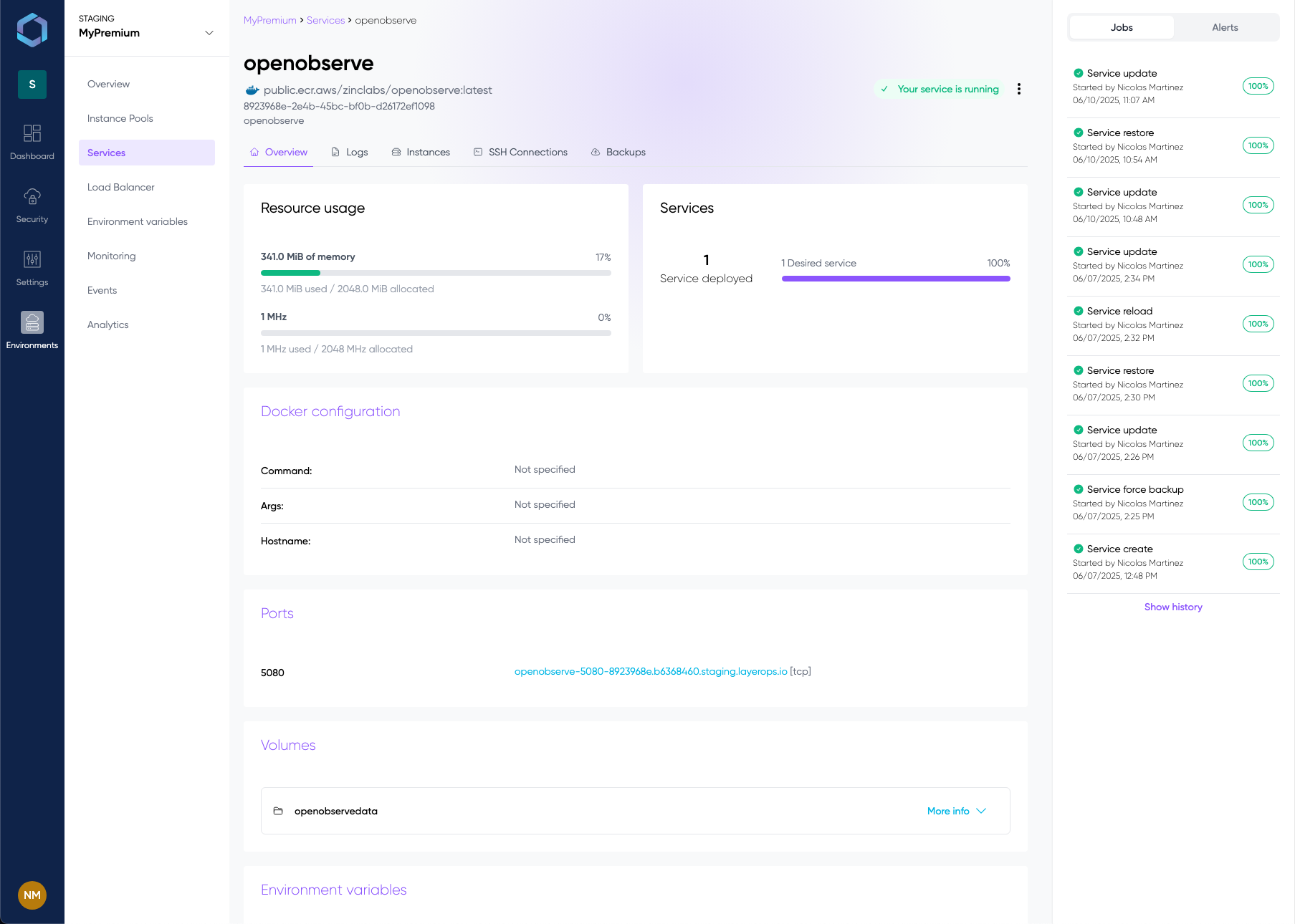The image size is (1295, 924).
Task: Click the NM user avatar
Action: click(x=32, y=895)
